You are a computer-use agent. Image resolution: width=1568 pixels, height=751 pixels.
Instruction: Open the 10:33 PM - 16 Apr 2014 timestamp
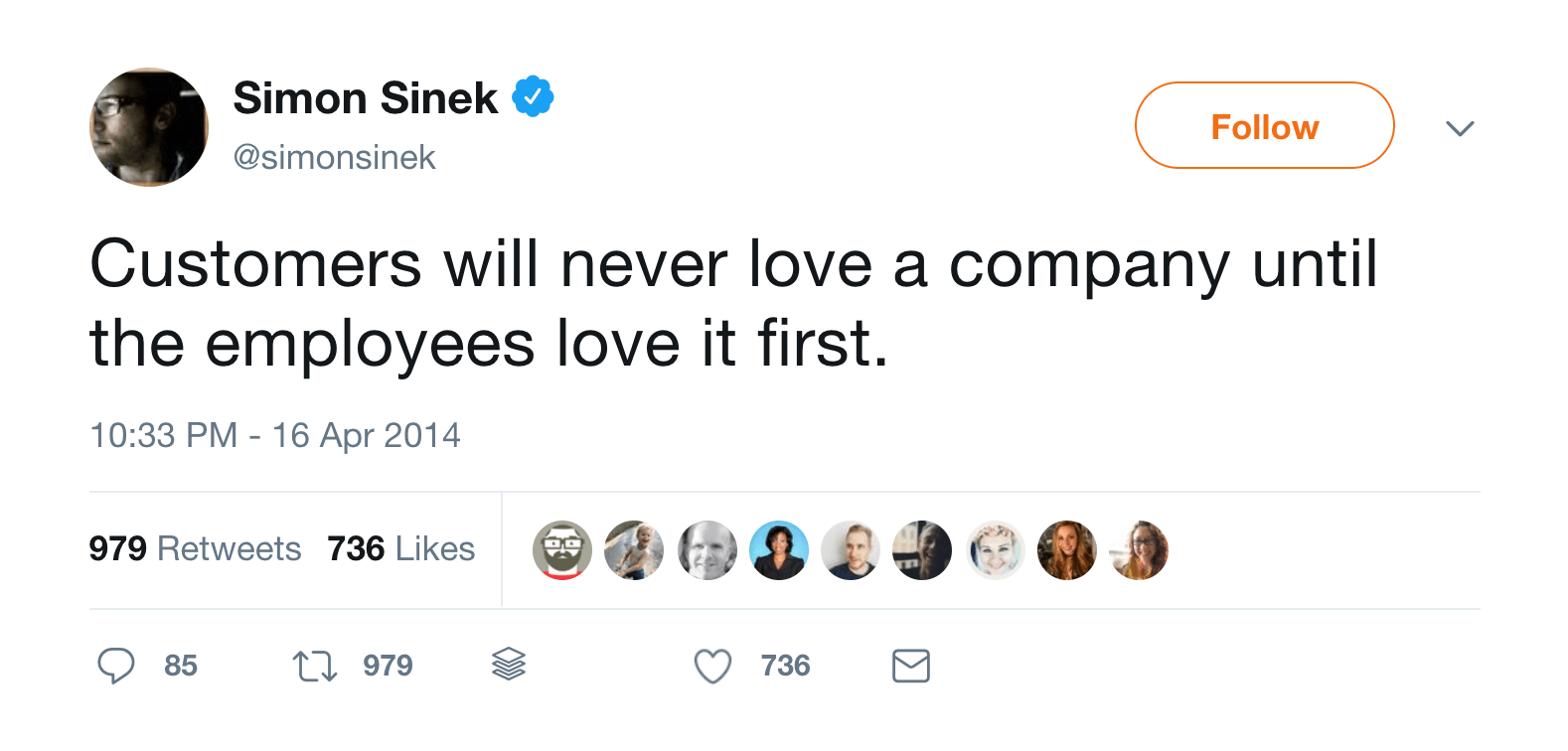click(x=275, y=435)
